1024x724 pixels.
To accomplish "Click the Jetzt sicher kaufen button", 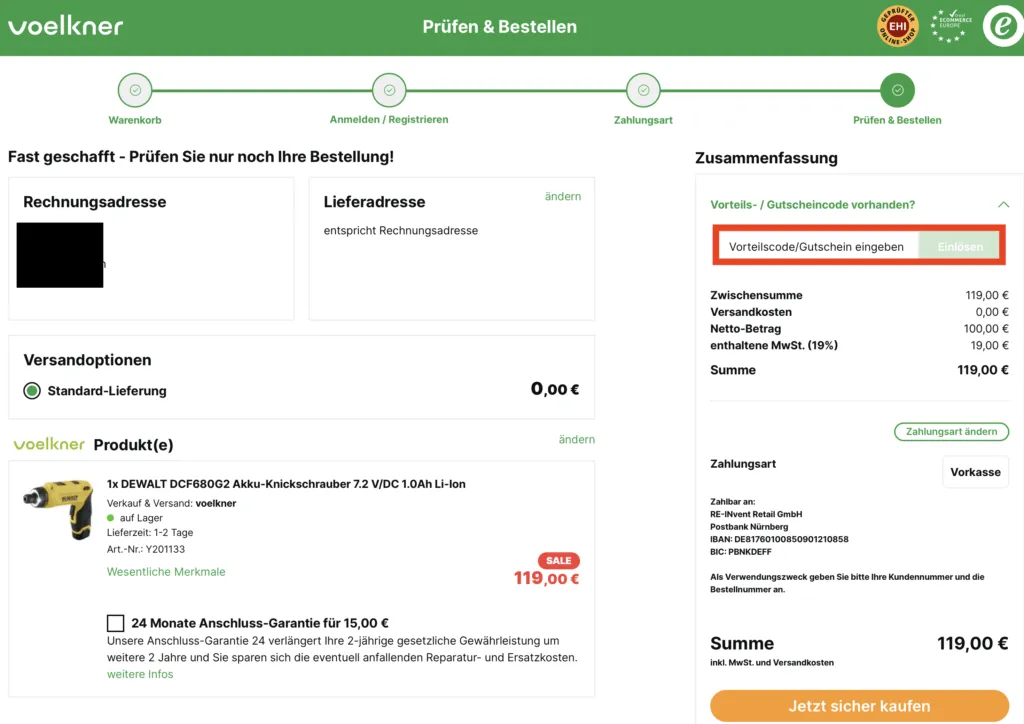I will click(859, 705).
